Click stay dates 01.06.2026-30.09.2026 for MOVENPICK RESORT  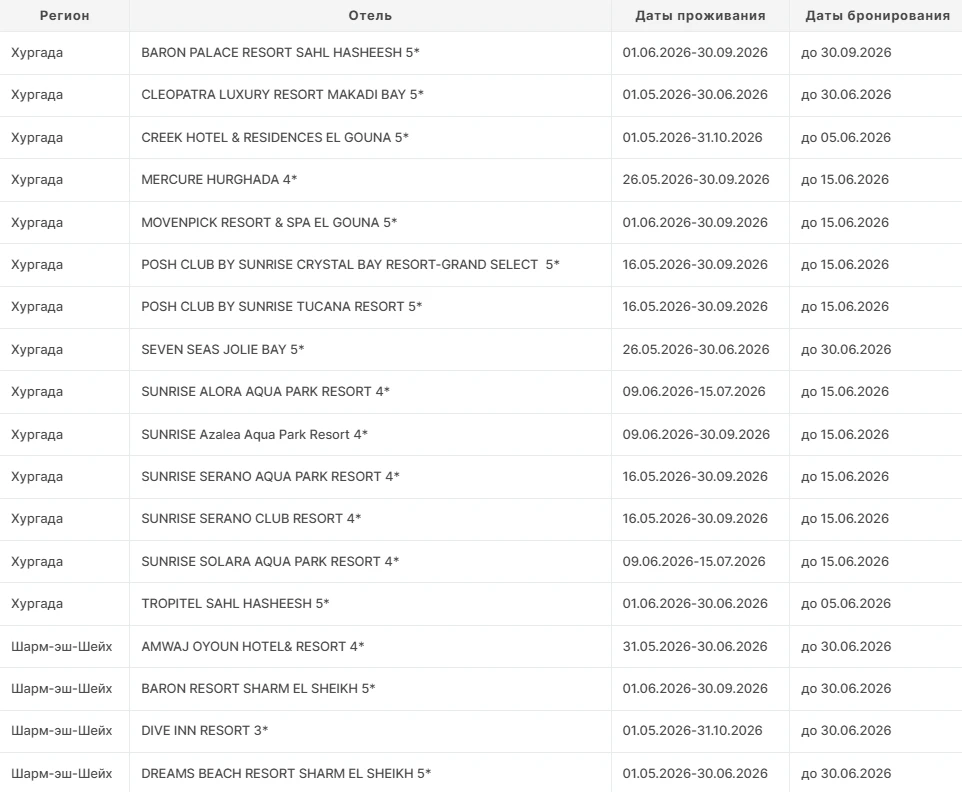695,223
